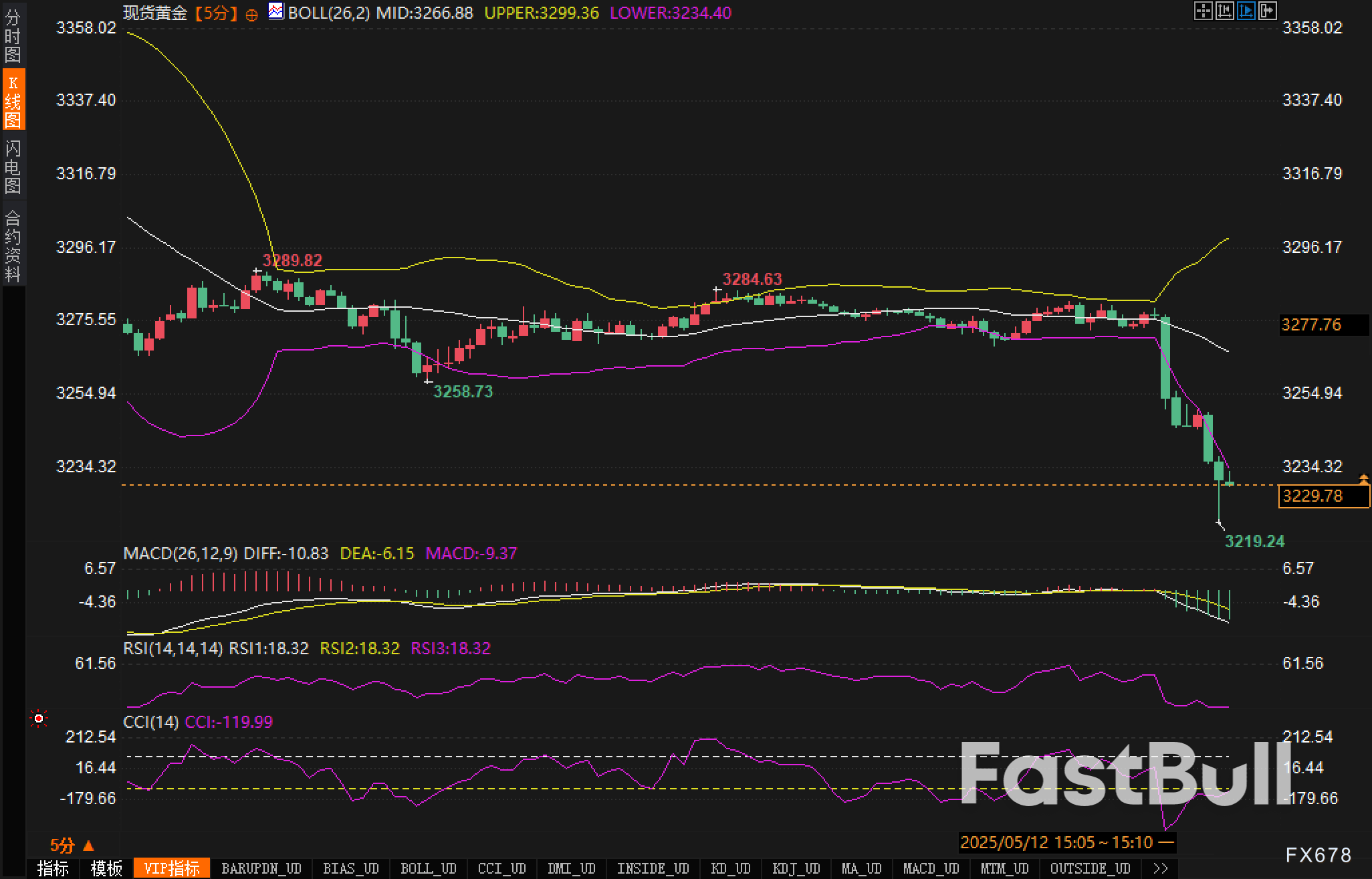This screenshot has width=1372, height=879.
Task: Select the VIP指标 tab
Action: point(172,868)
